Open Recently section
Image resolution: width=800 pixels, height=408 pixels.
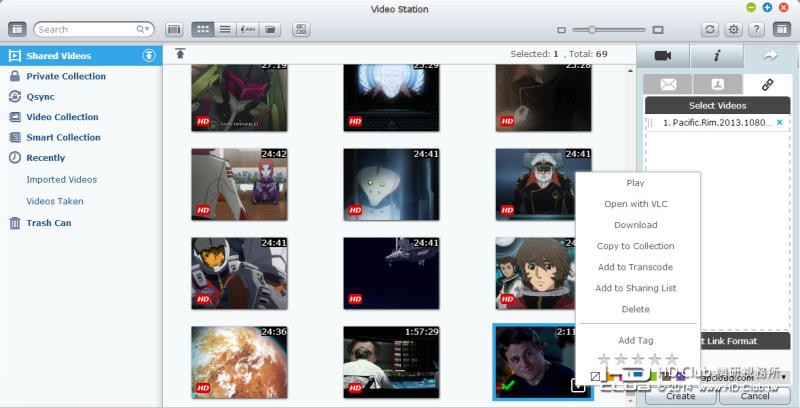click(x=45, y=158)
